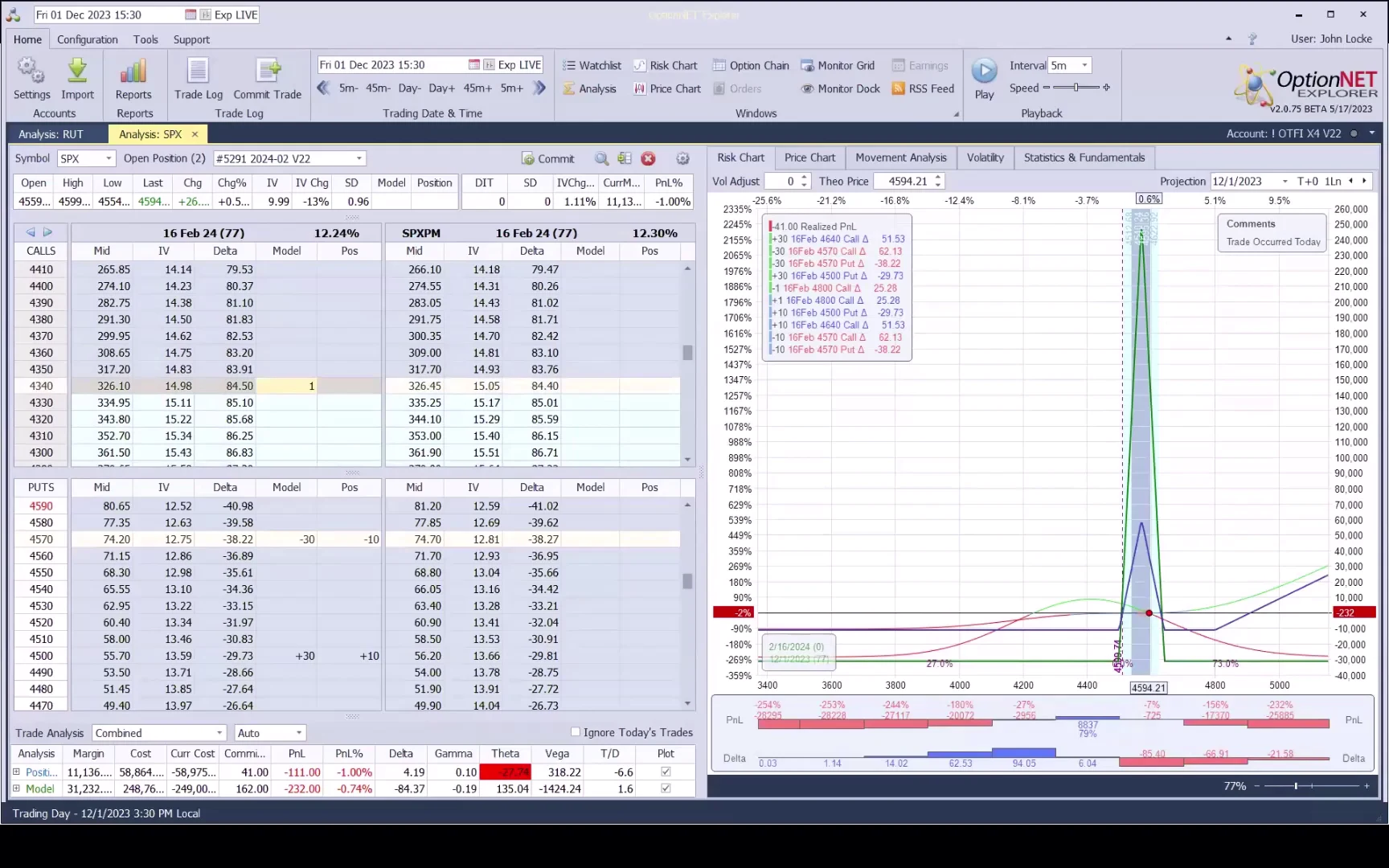
Task: Open the Auto dropdown
Action: click(x=299, y=733)
